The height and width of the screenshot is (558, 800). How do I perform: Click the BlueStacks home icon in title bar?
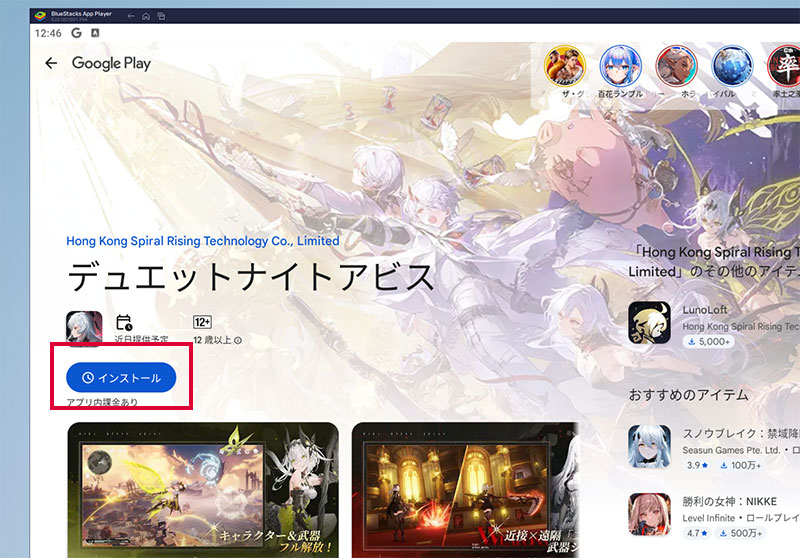click(x=145, y=16)
